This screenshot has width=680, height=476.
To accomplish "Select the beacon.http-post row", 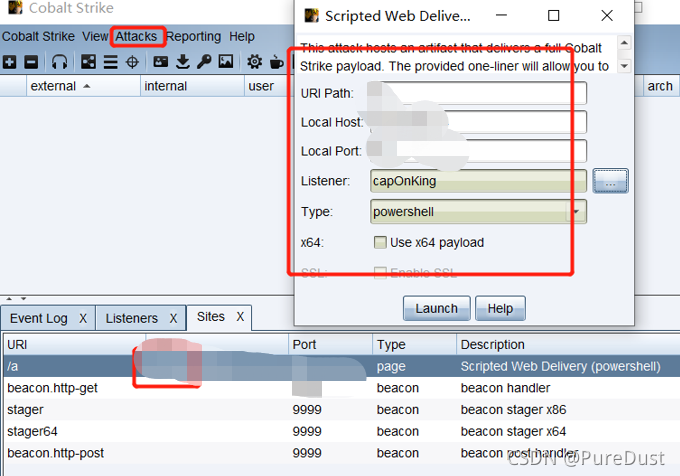I will tap(342, 453).
